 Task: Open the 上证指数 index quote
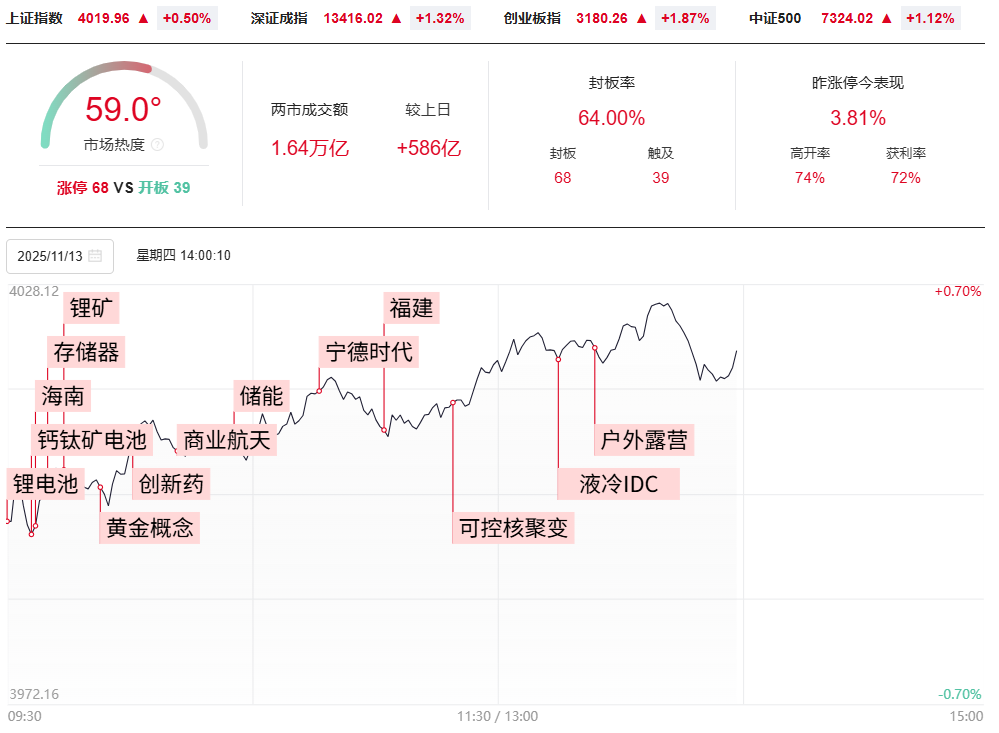[x=34, y=18]
